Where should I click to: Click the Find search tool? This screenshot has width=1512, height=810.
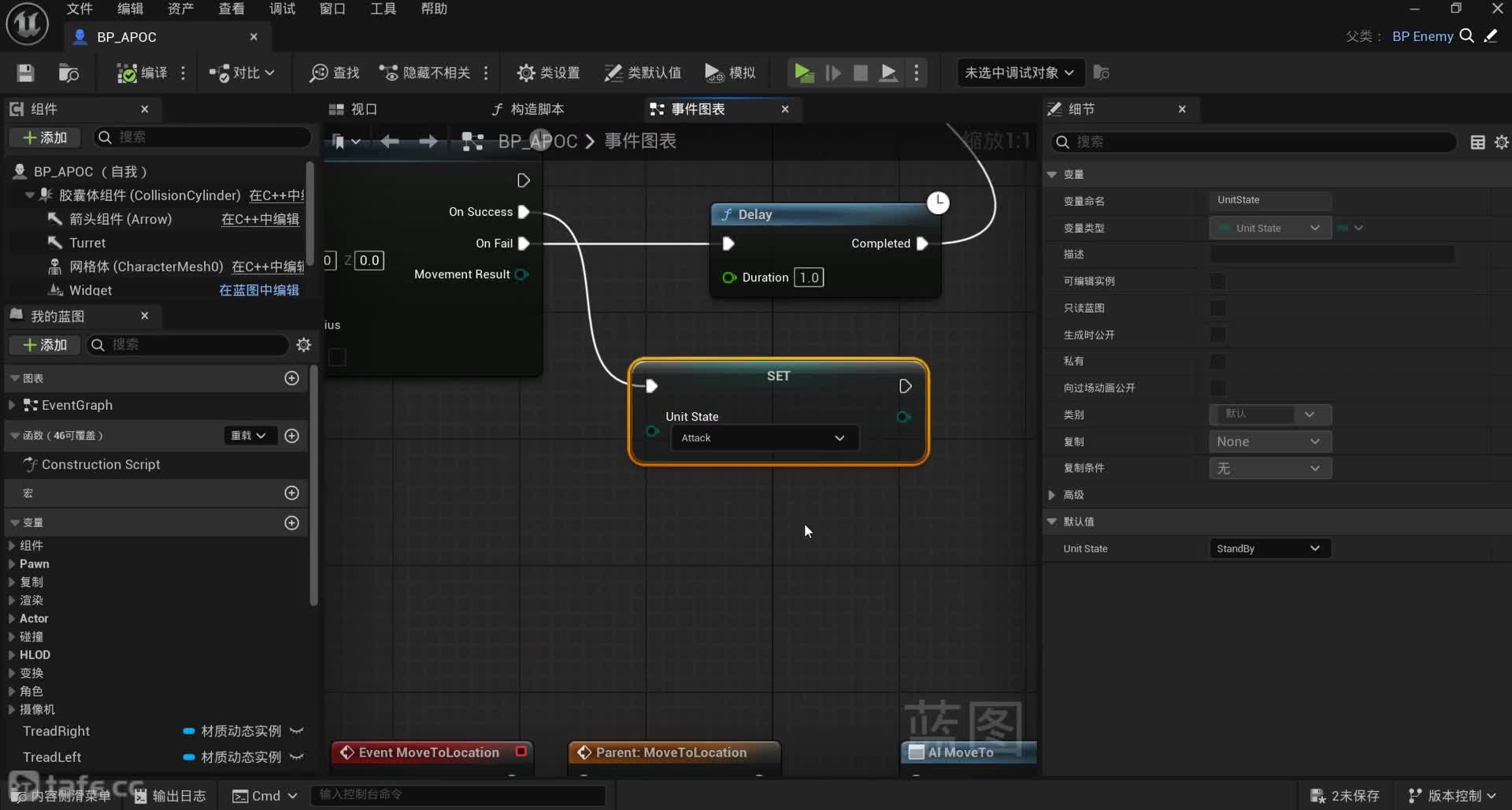click(x=335, y=73)
